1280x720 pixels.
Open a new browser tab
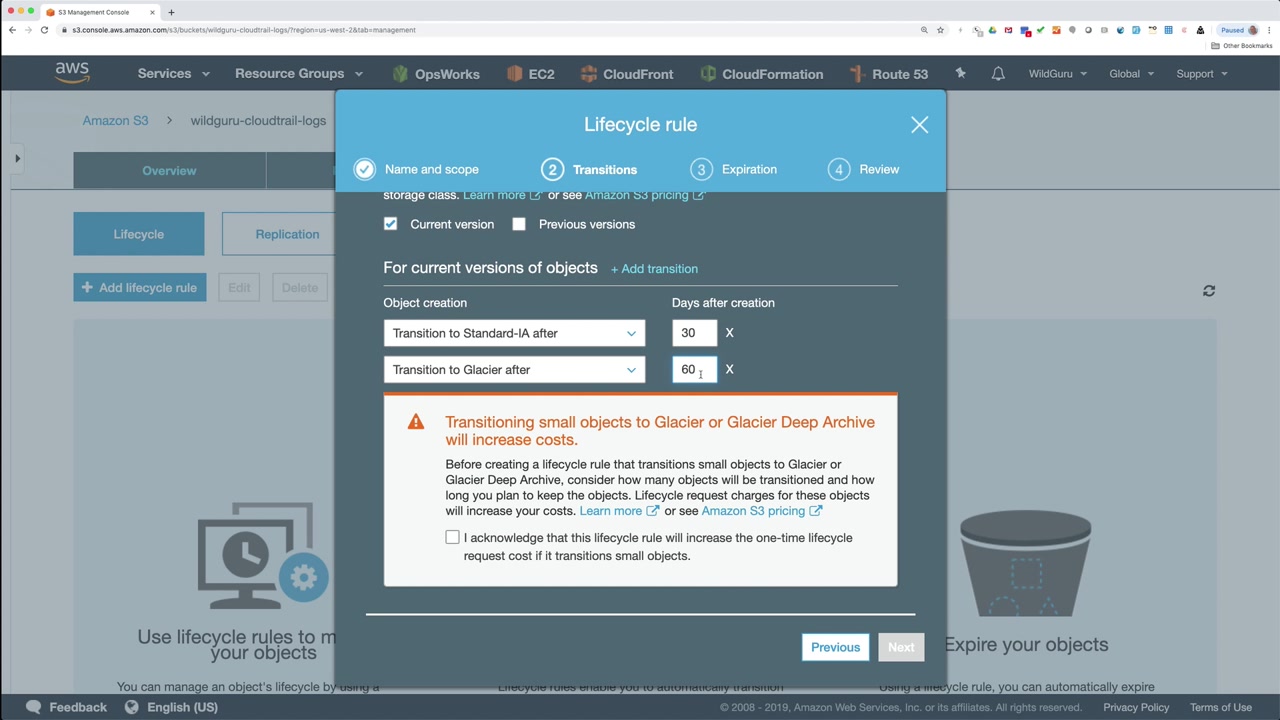click(171, 12)
